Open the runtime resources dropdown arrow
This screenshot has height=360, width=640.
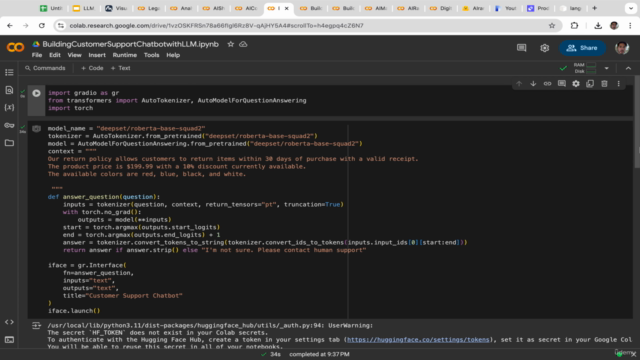click(607, 68)
